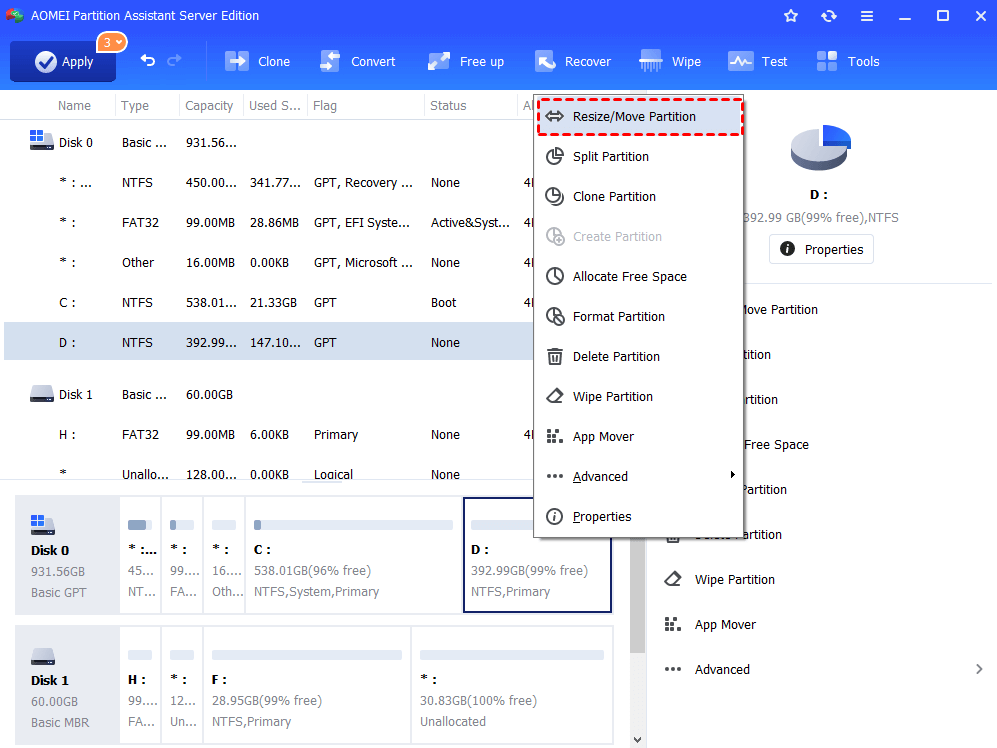Open the hamburger menu in title bar
This screenshot has height=748, width=997.
coord(867,16)
